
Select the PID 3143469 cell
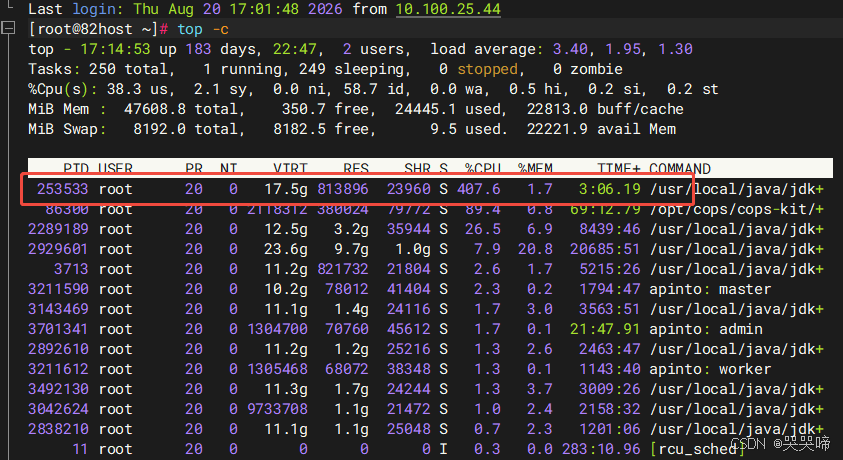pos(58,309)
